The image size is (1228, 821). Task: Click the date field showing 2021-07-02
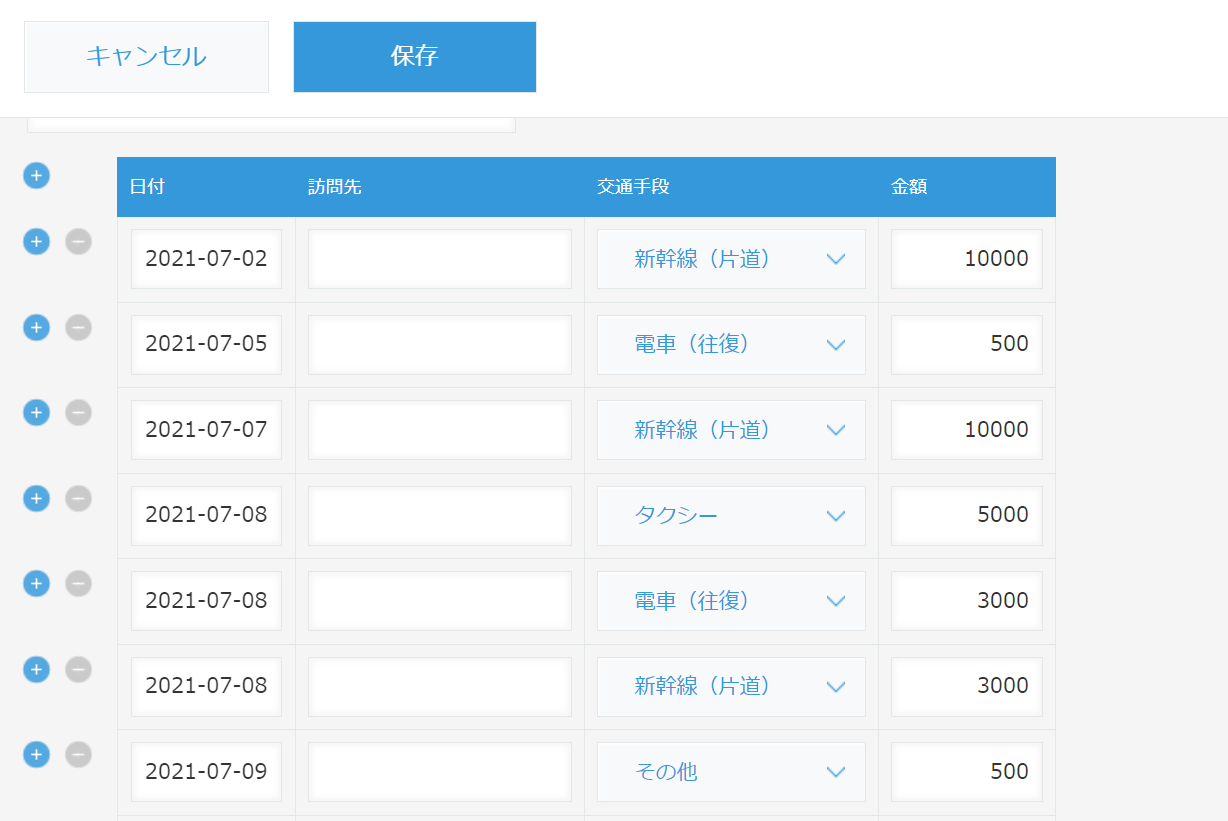pos(206,259)
